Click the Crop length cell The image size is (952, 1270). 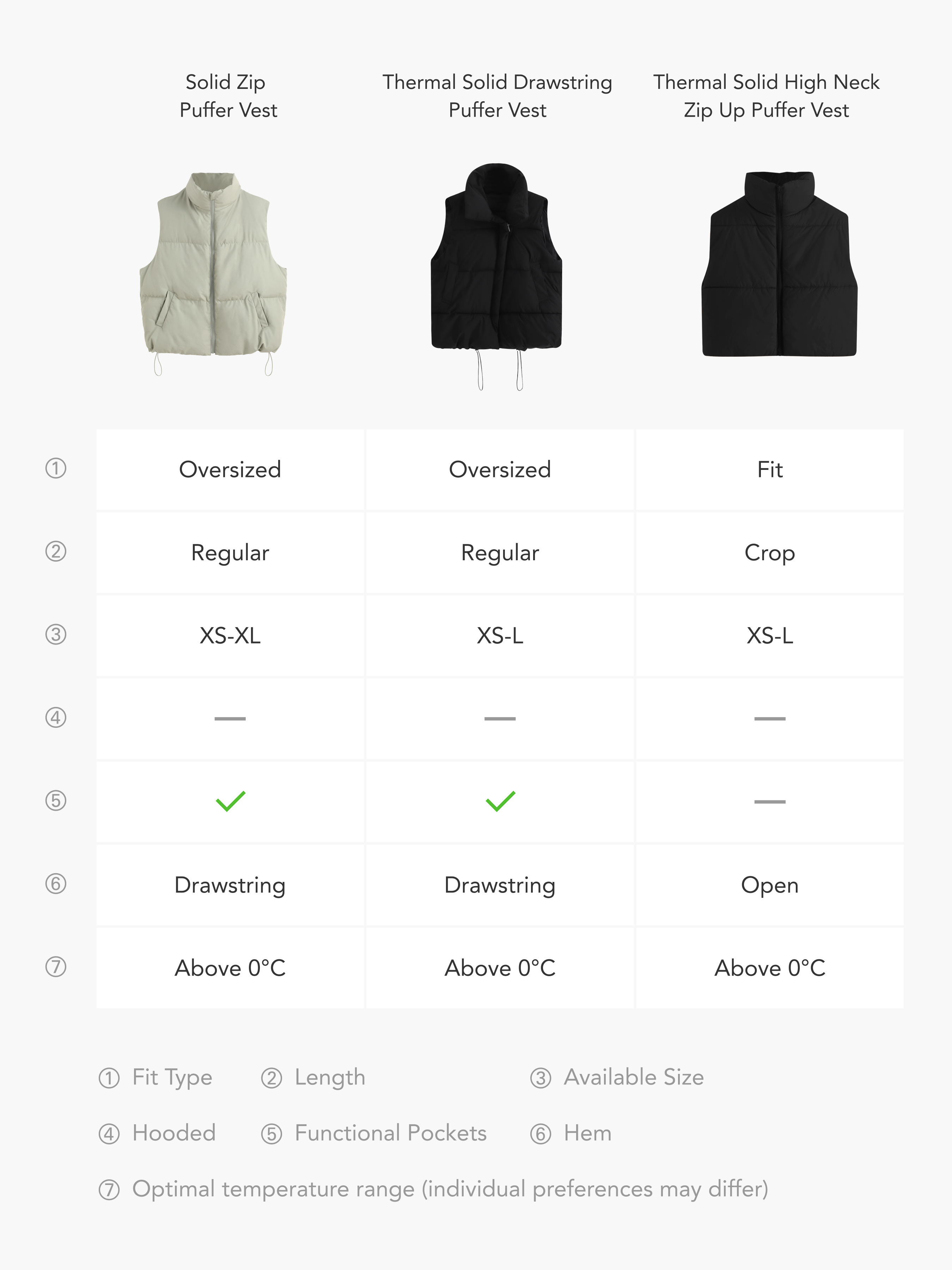click(769, 553)
